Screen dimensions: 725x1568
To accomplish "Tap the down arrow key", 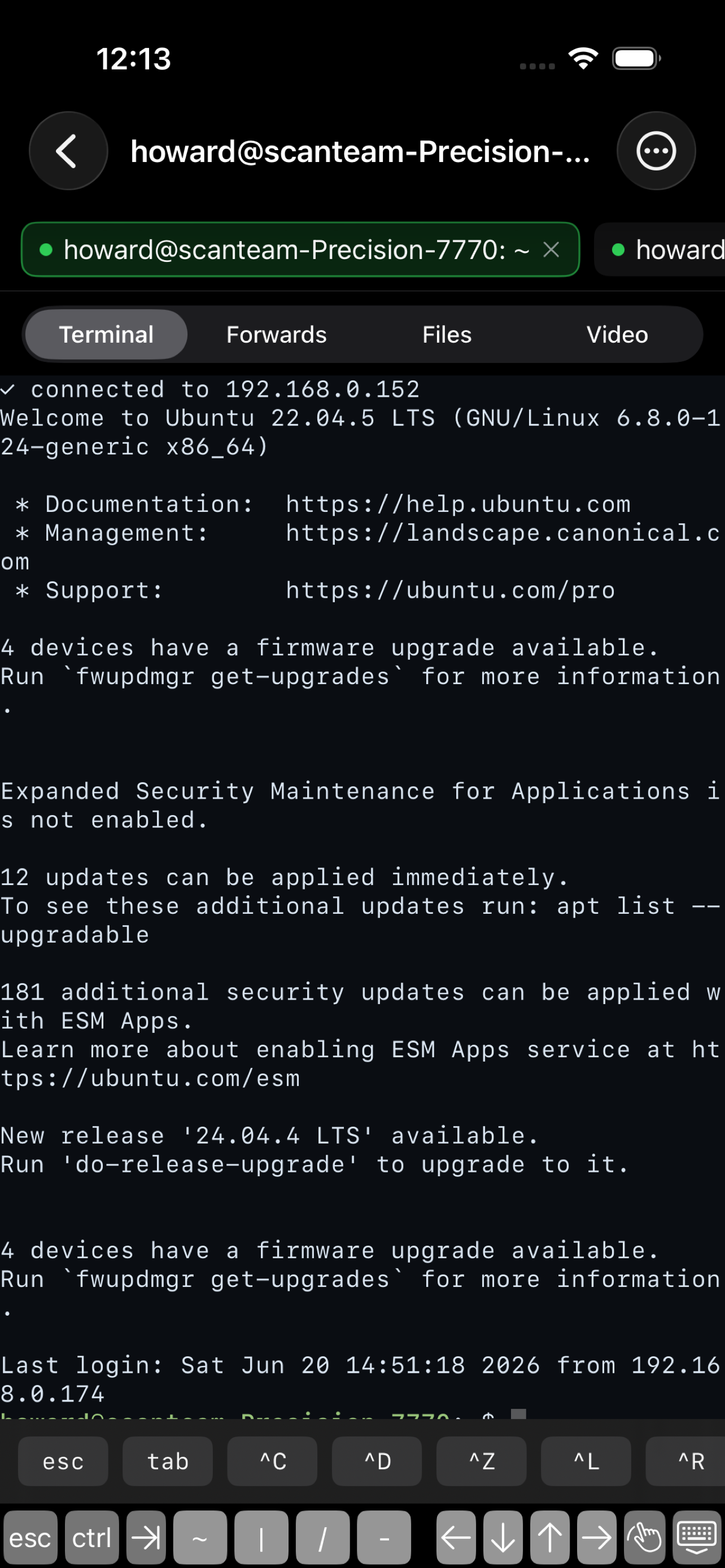I will 503,1538.
